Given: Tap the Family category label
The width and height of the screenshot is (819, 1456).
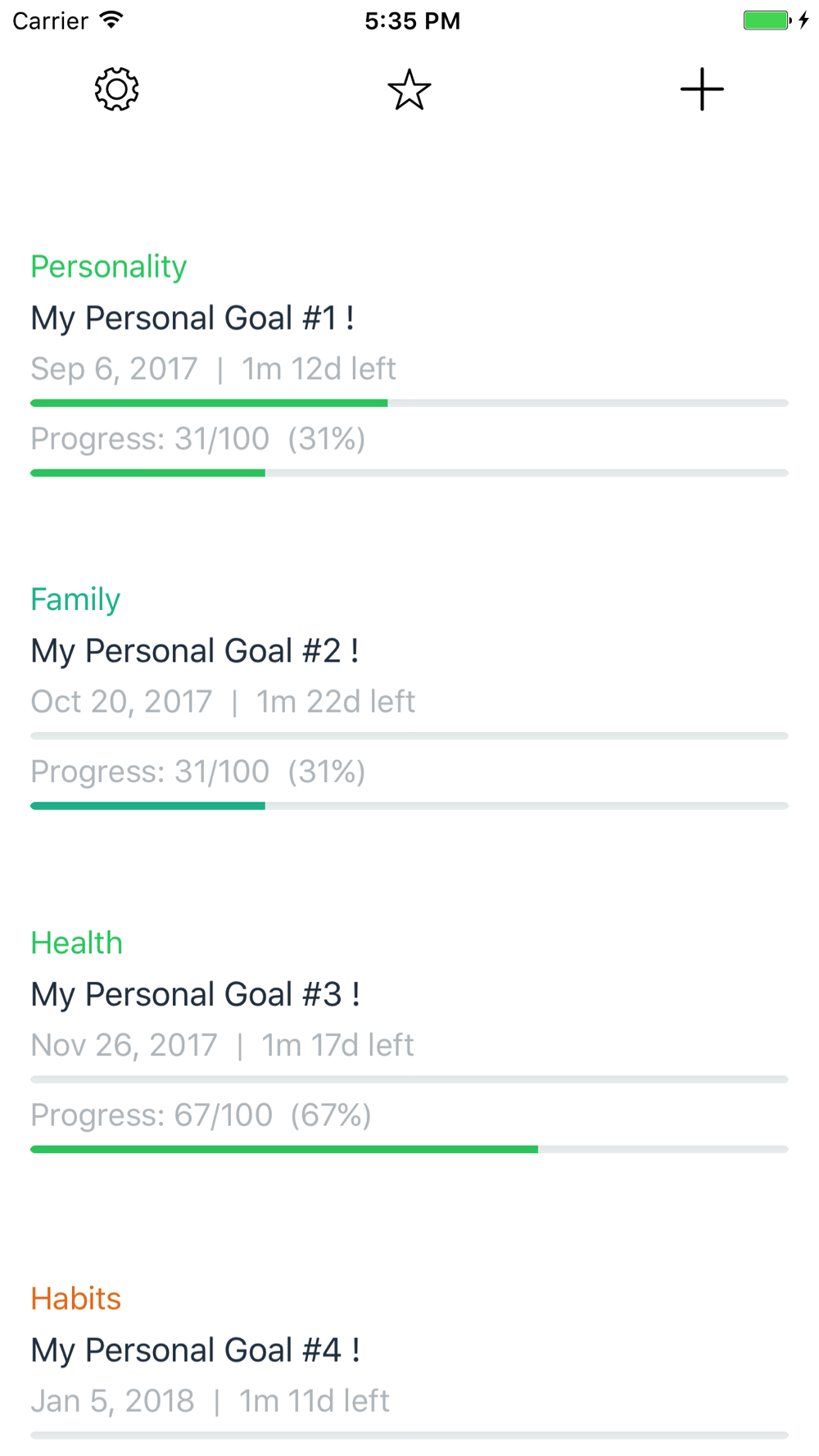Looking at the screenshot, I should [x=75, y=599].
